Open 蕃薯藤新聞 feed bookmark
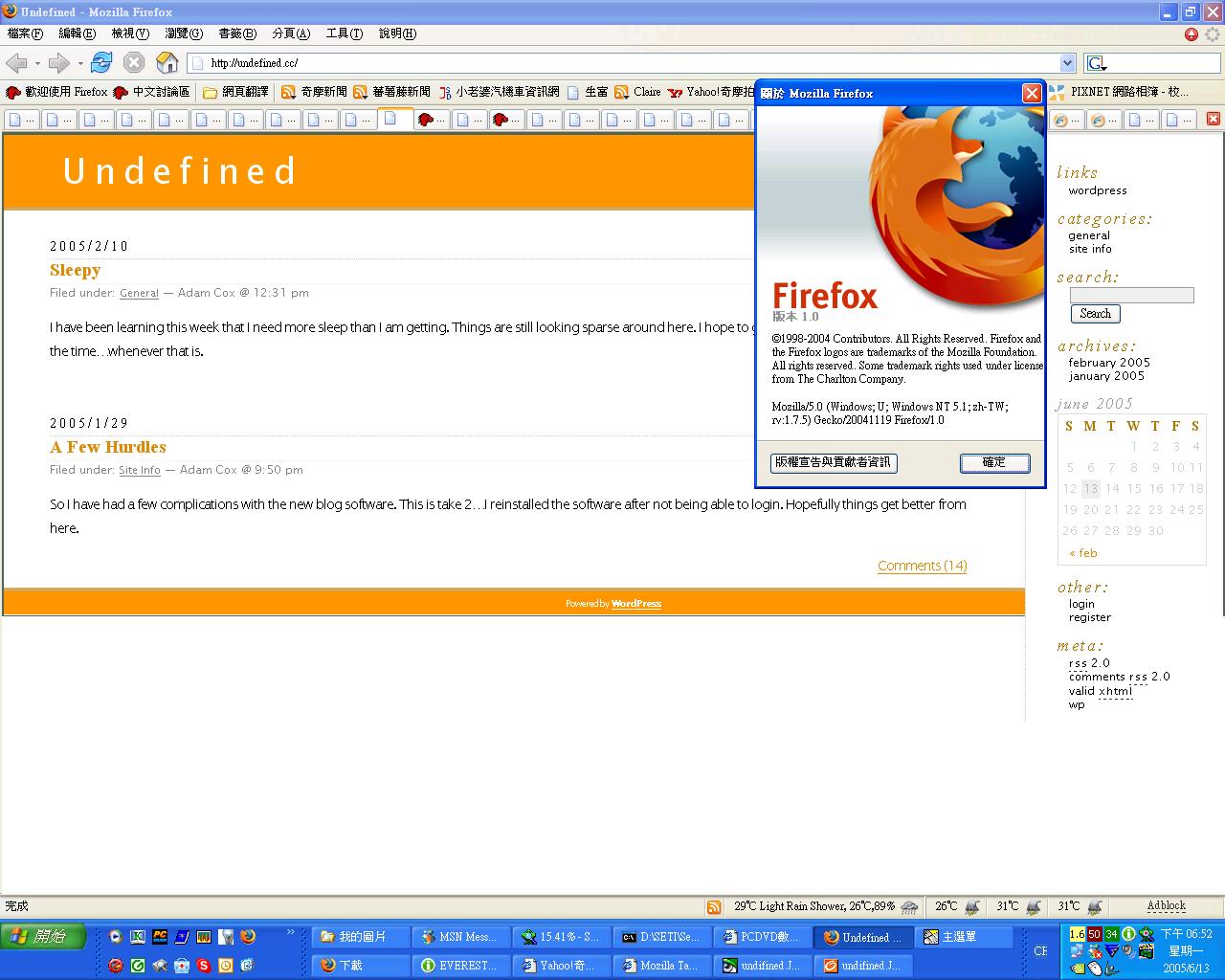The image size is (1225, 980). [x=391, y=92]
